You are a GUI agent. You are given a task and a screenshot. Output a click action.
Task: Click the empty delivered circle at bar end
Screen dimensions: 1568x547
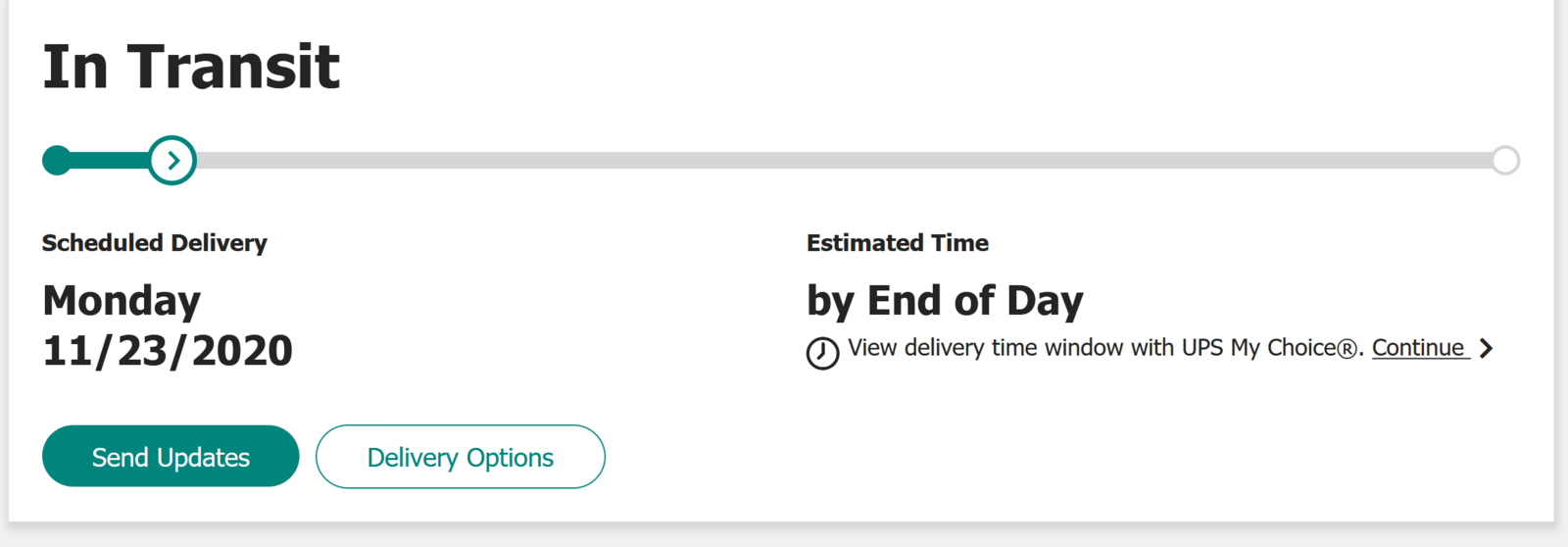1505,160
